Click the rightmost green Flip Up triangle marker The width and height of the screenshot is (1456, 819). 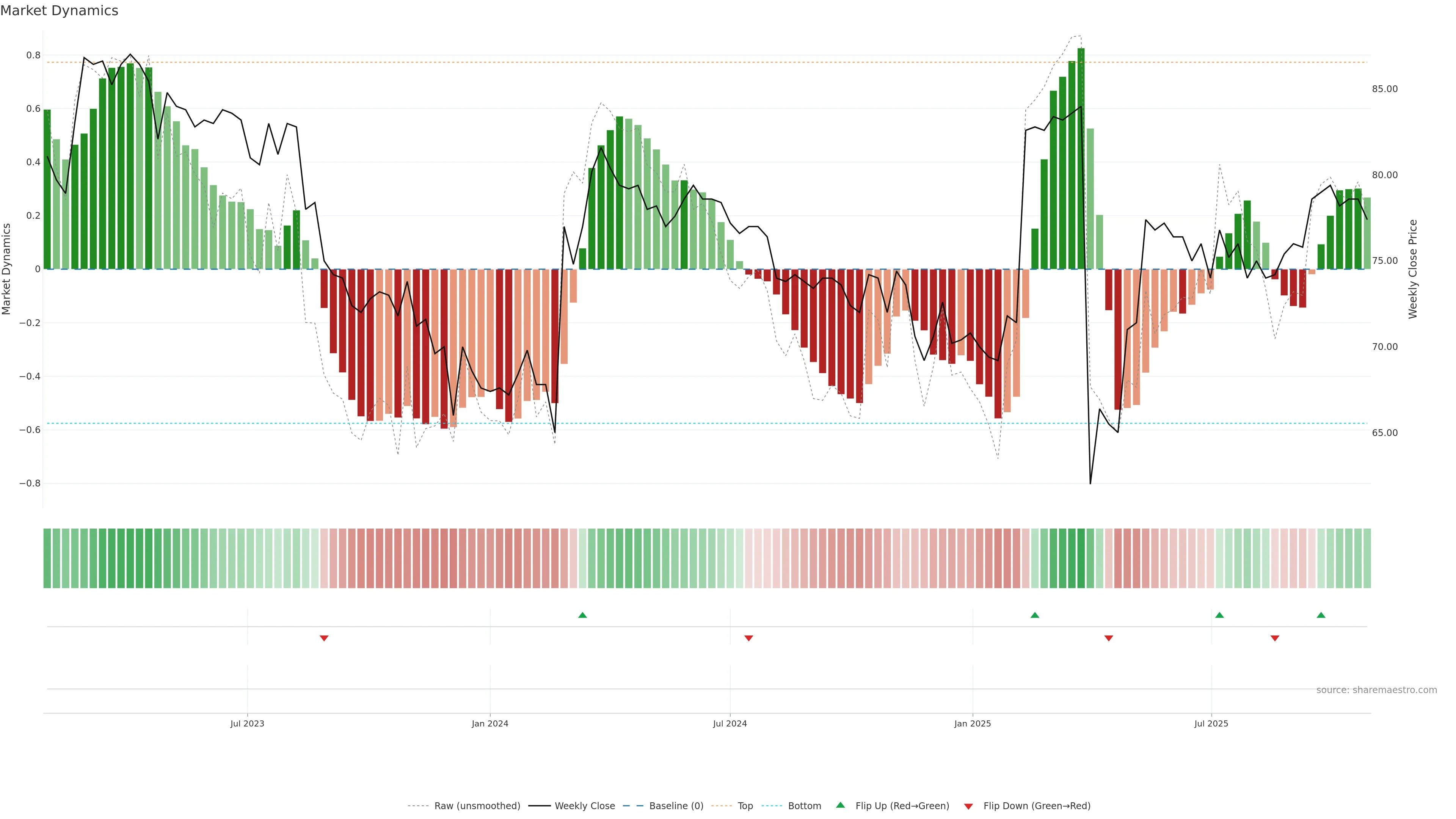(x=1321, y=615)
